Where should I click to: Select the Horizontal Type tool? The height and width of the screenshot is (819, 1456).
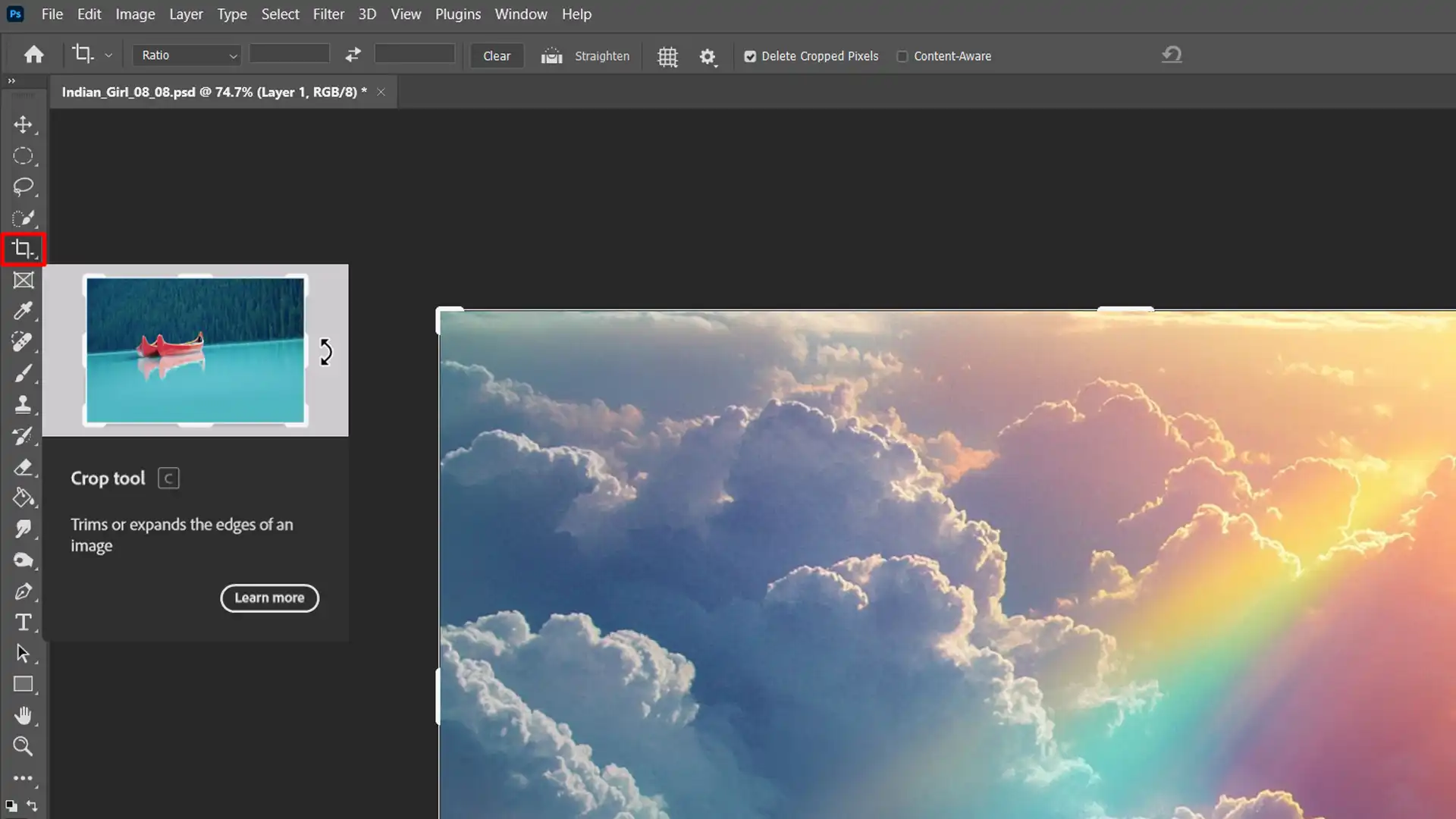(23, 623)
